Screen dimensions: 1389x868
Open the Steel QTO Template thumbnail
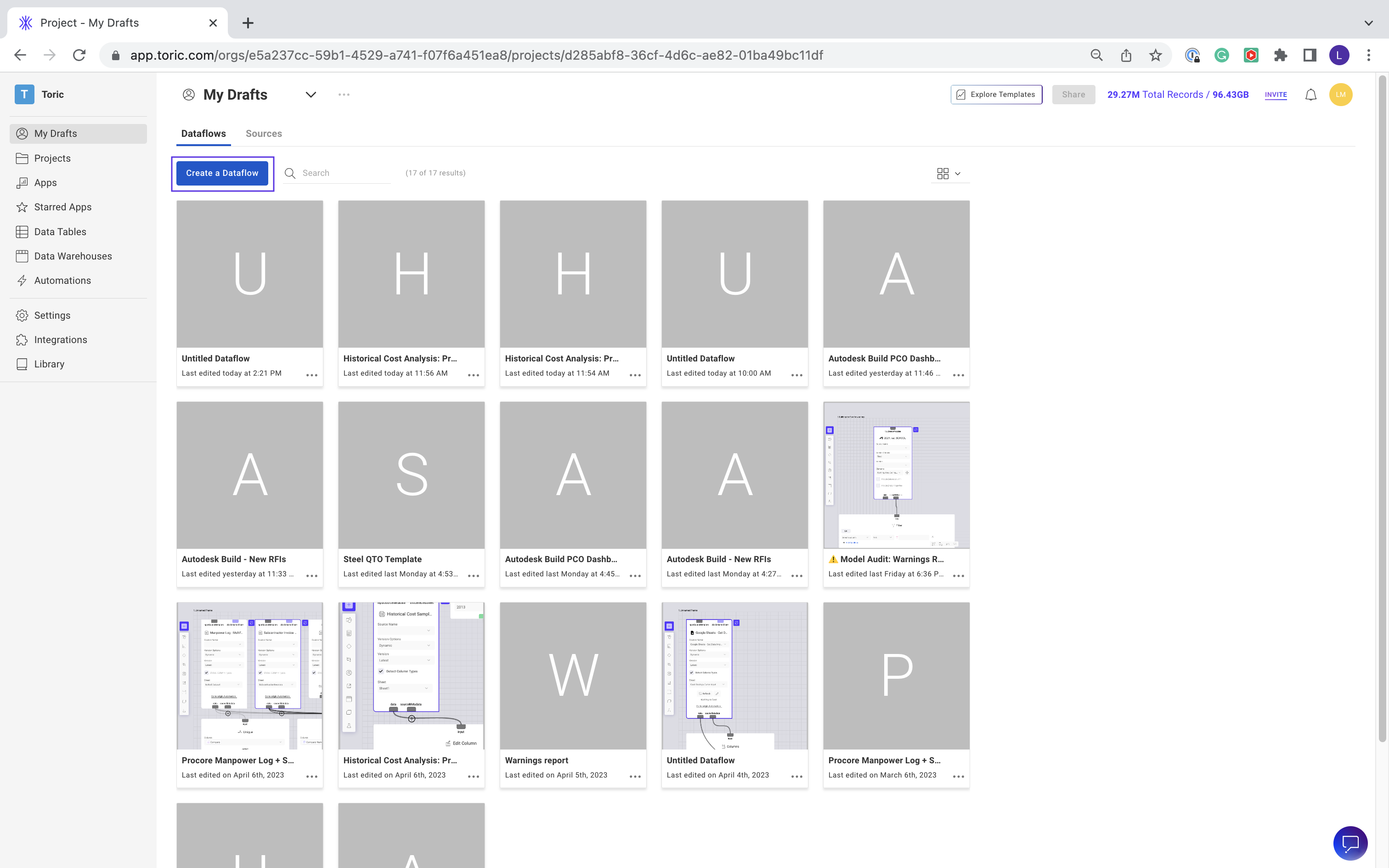coord(411,475)
